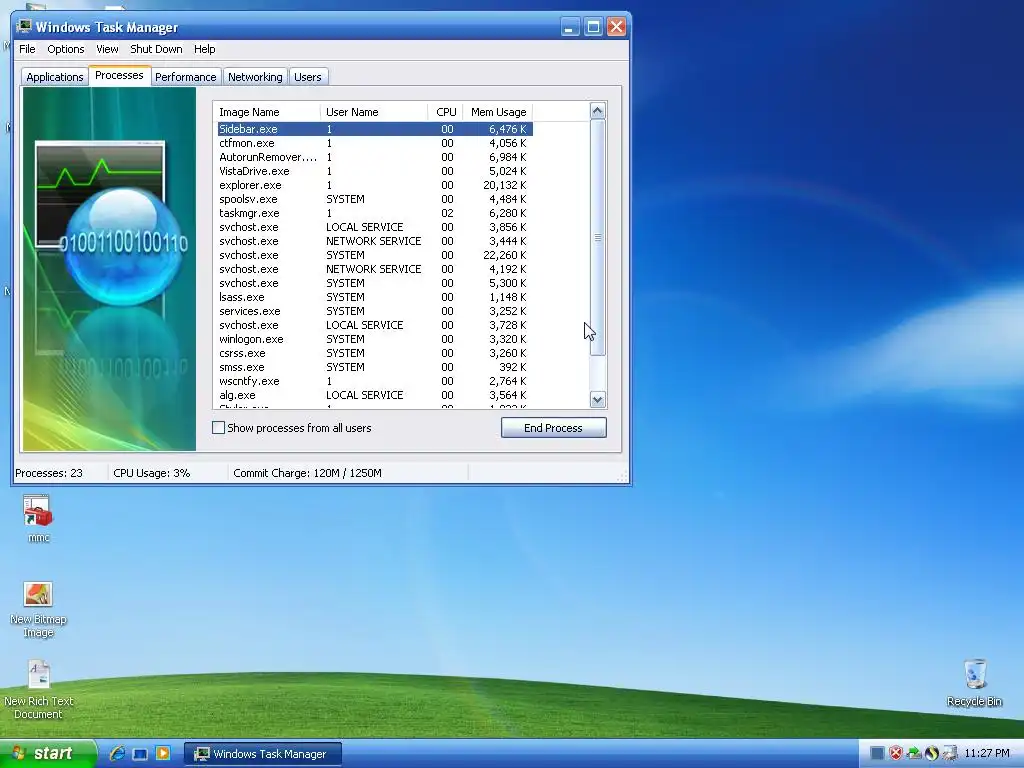Viewport: 1024px width, 768px height.
Task: Click the Show Desktop quick launch icon
Action: (x=140, y=754)
